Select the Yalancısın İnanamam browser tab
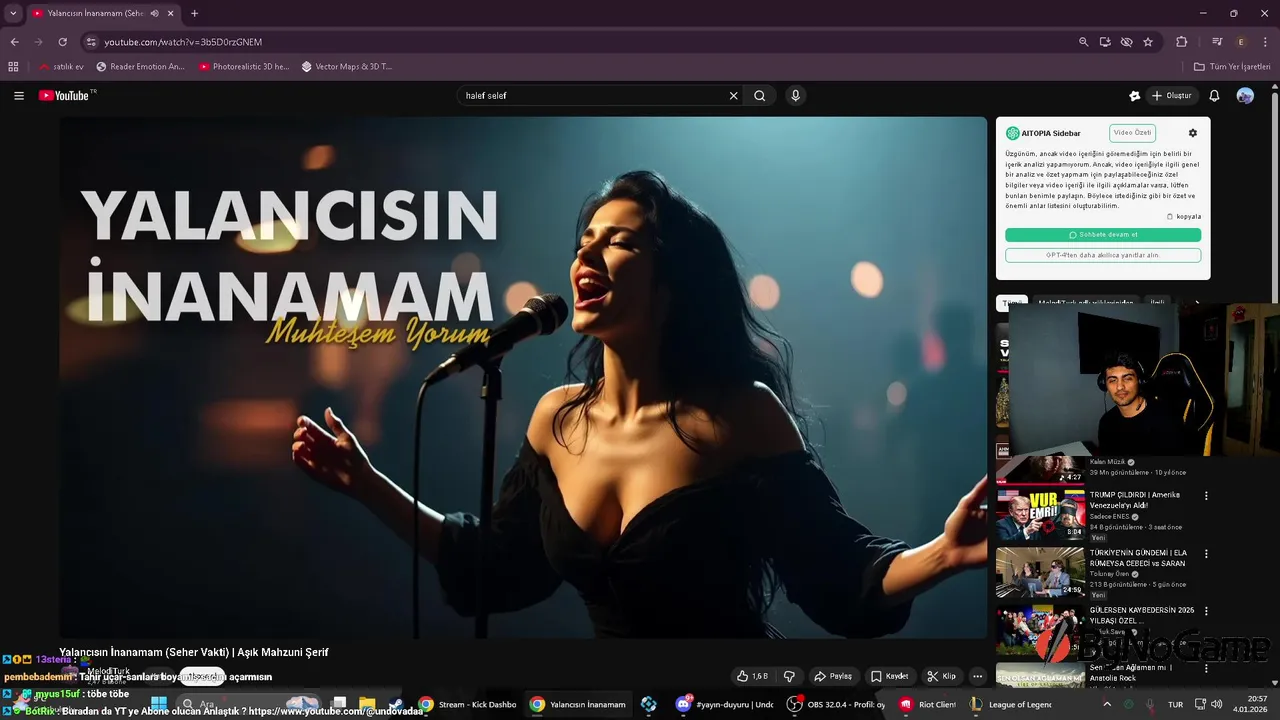Viewport: 1280px width, 720px height. [102, 13]
